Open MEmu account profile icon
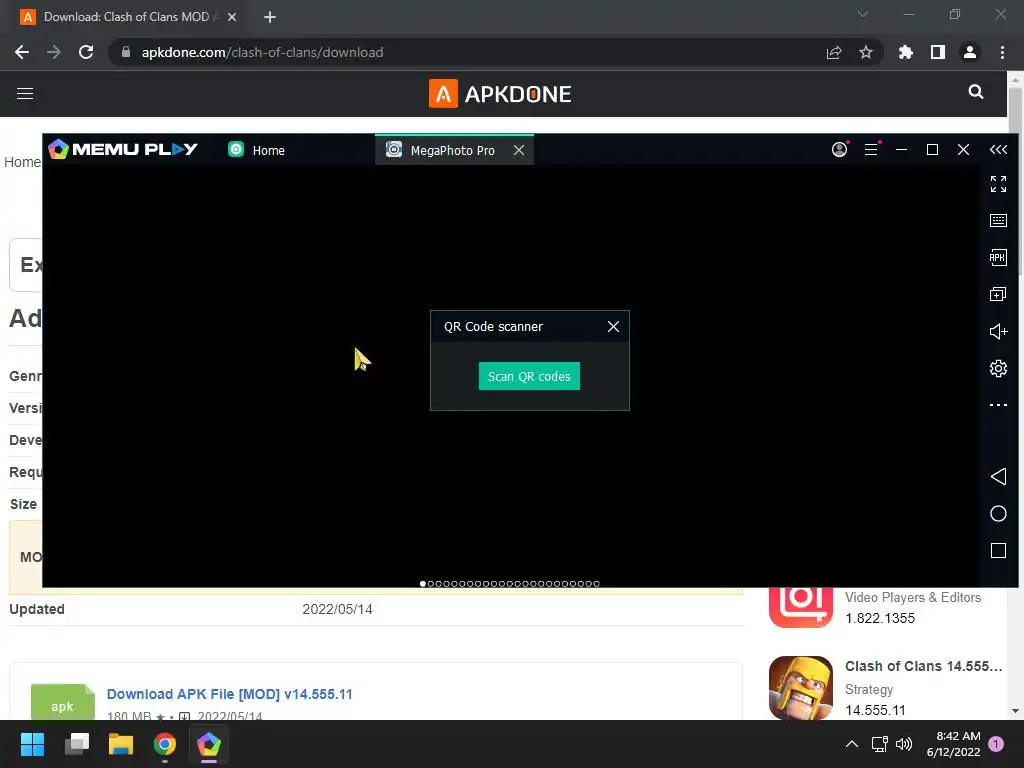Screen dimensions: 1024x768 pos(839,150)
